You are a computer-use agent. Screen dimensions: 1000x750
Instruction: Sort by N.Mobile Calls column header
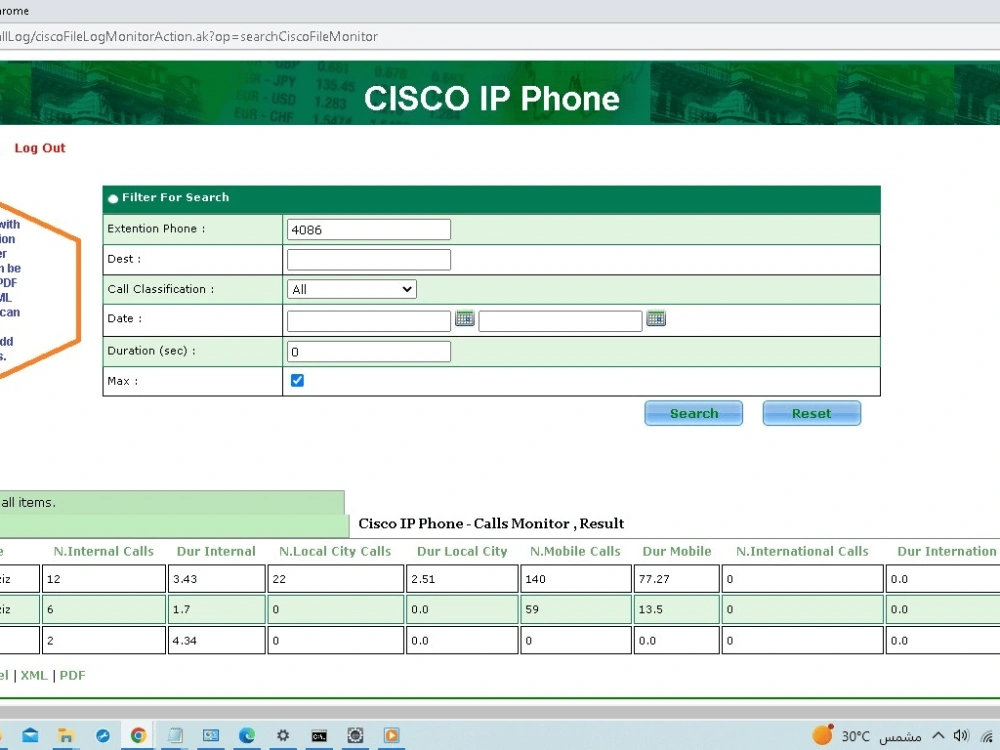coord(575,552)
